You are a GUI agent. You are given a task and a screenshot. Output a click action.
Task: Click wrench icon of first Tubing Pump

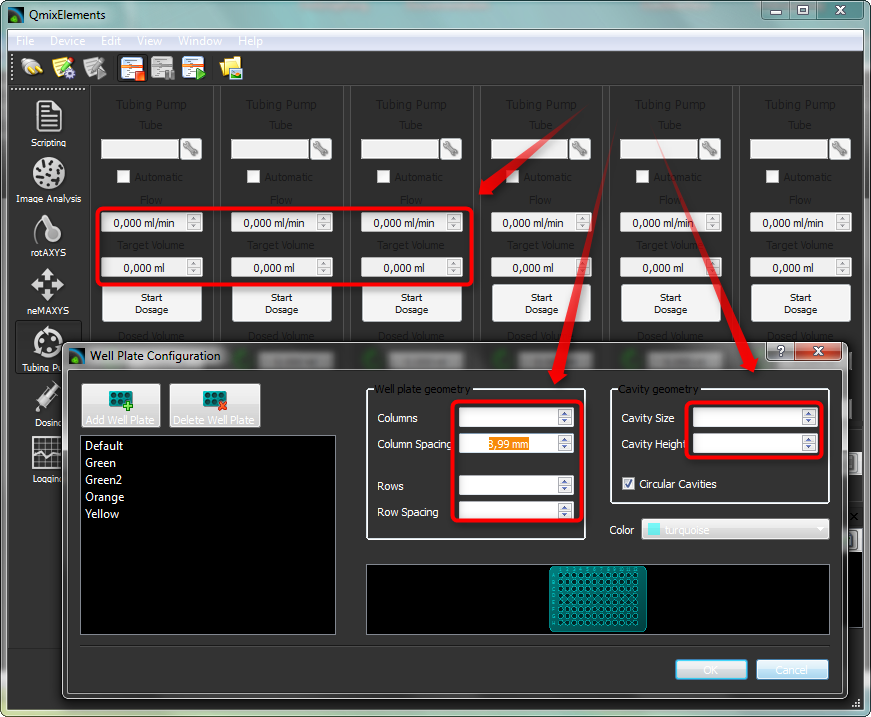pos(191,148)
